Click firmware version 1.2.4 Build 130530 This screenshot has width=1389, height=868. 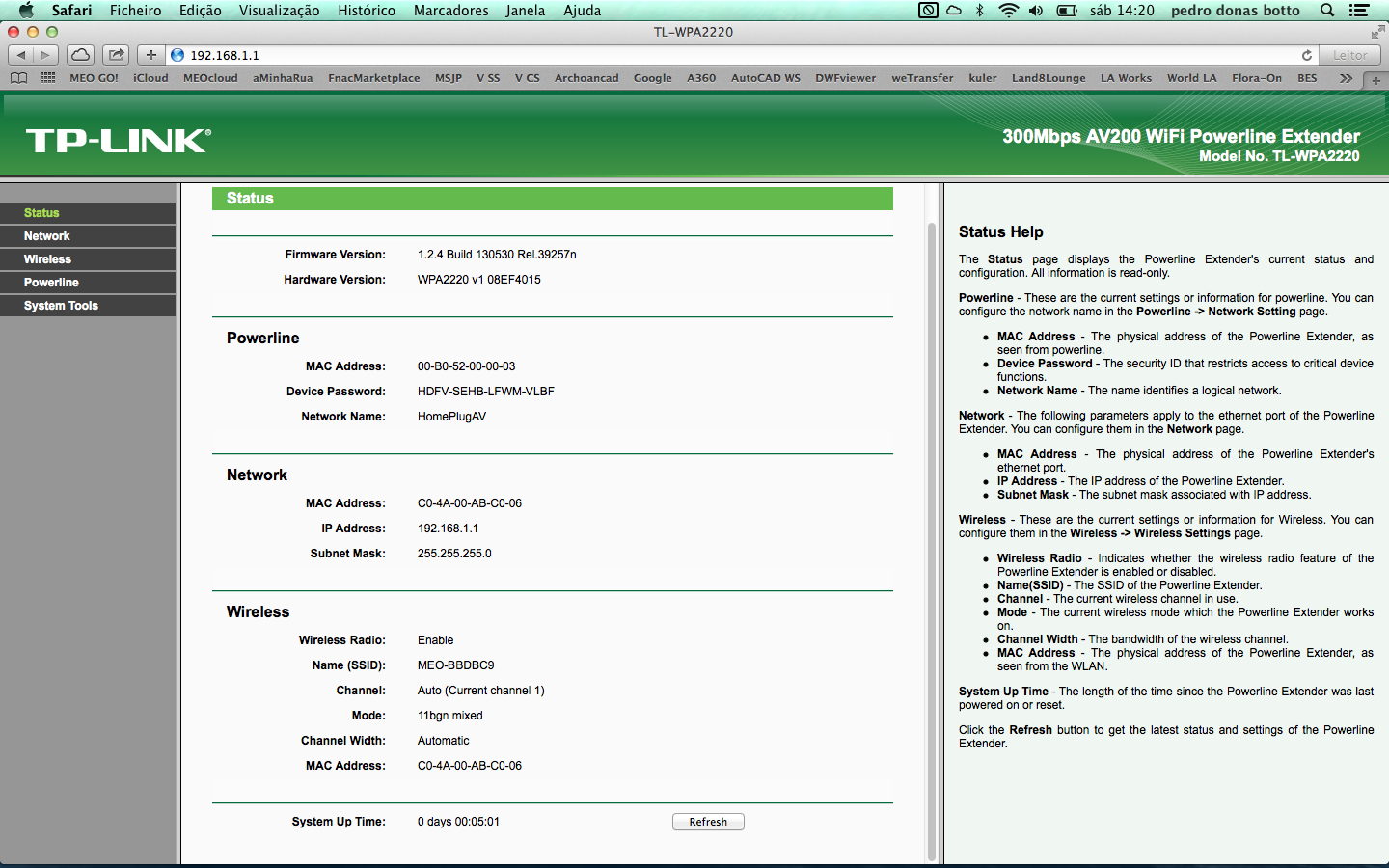[497, 255]
